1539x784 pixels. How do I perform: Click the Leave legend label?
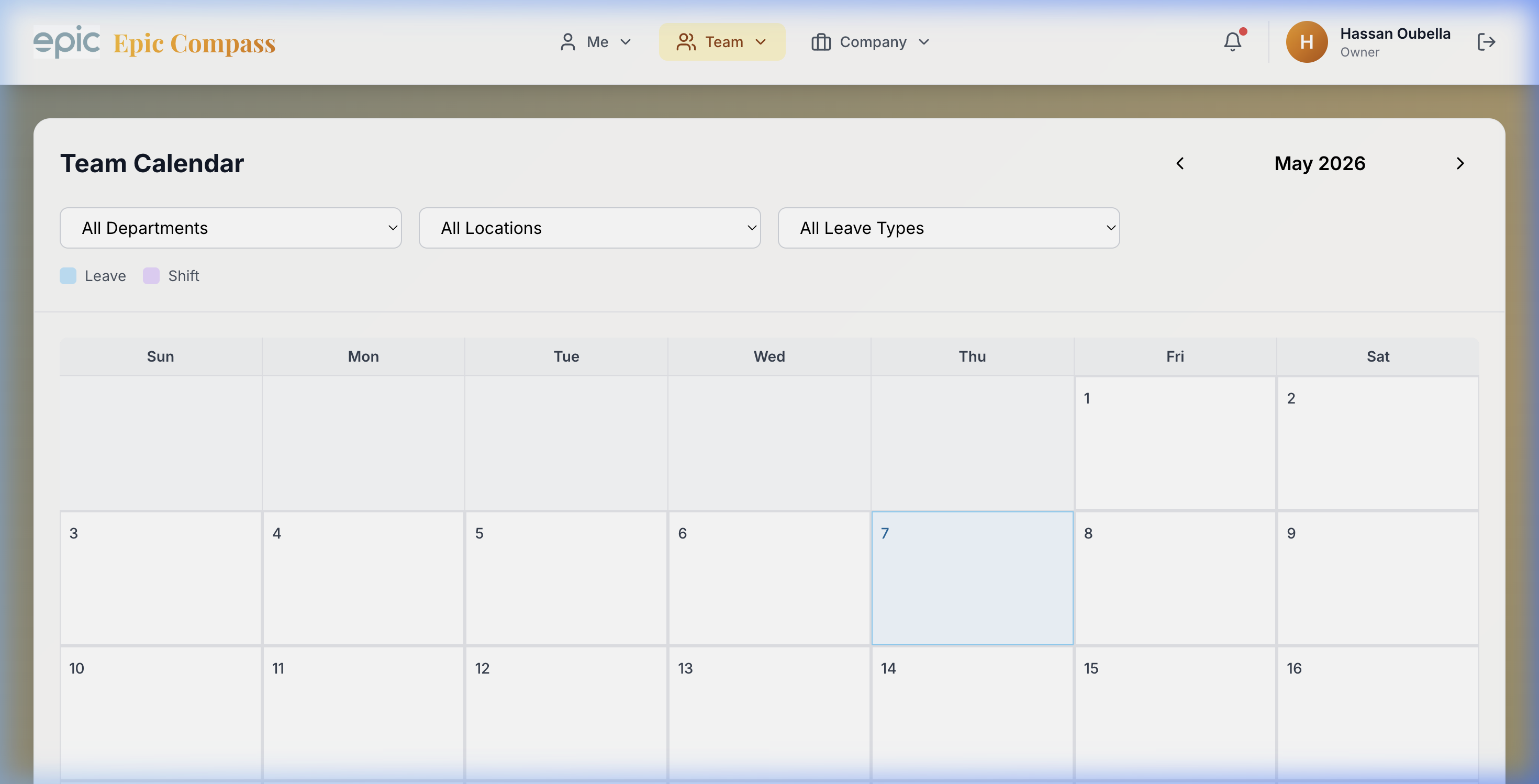coord(105,276)
